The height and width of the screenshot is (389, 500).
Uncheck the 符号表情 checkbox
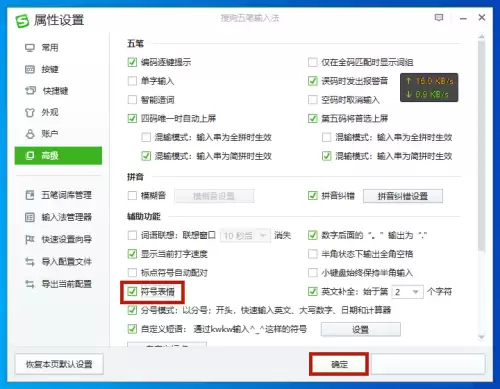tap(132, 292)
